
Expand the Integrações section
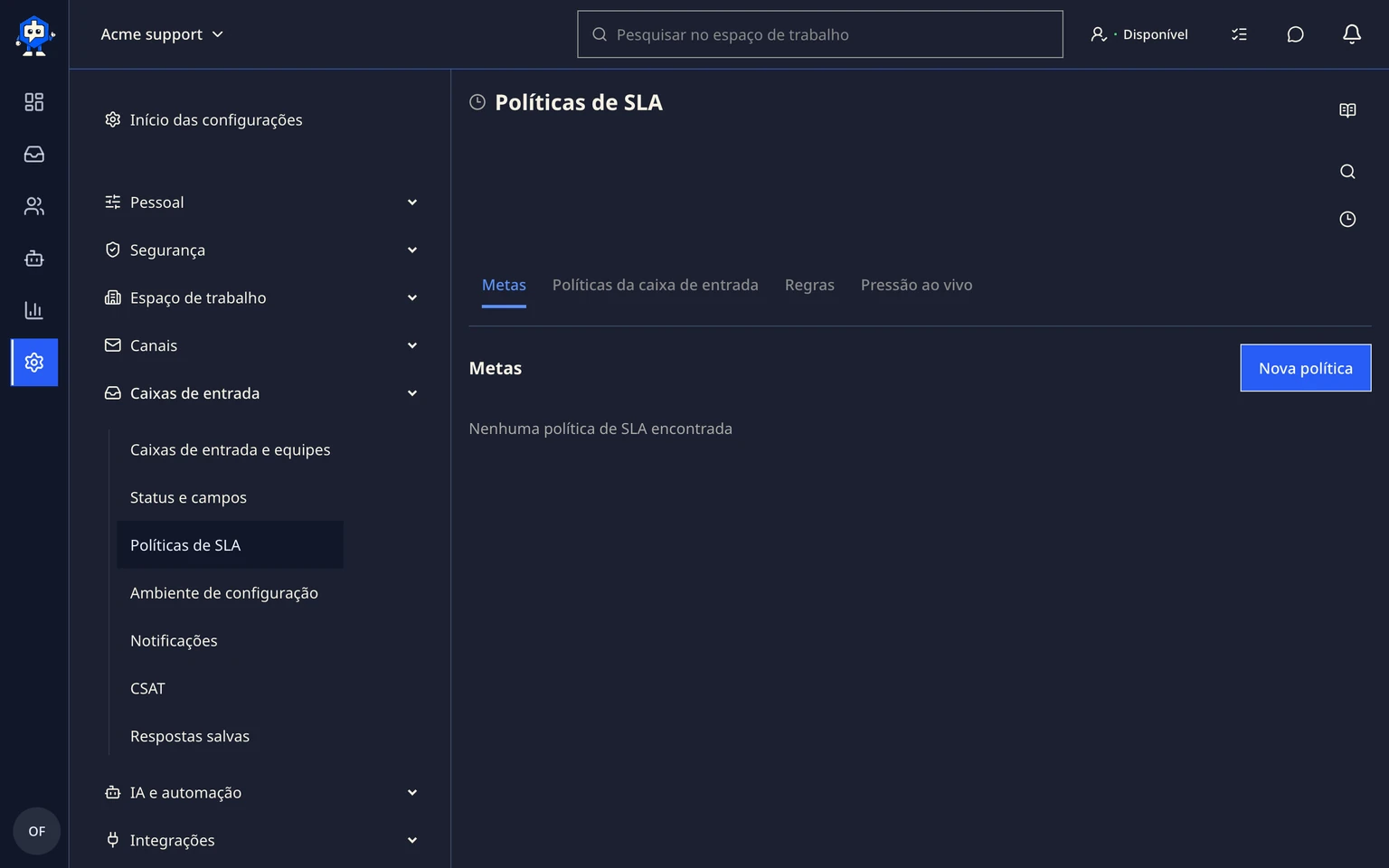(x=261, y=841)
